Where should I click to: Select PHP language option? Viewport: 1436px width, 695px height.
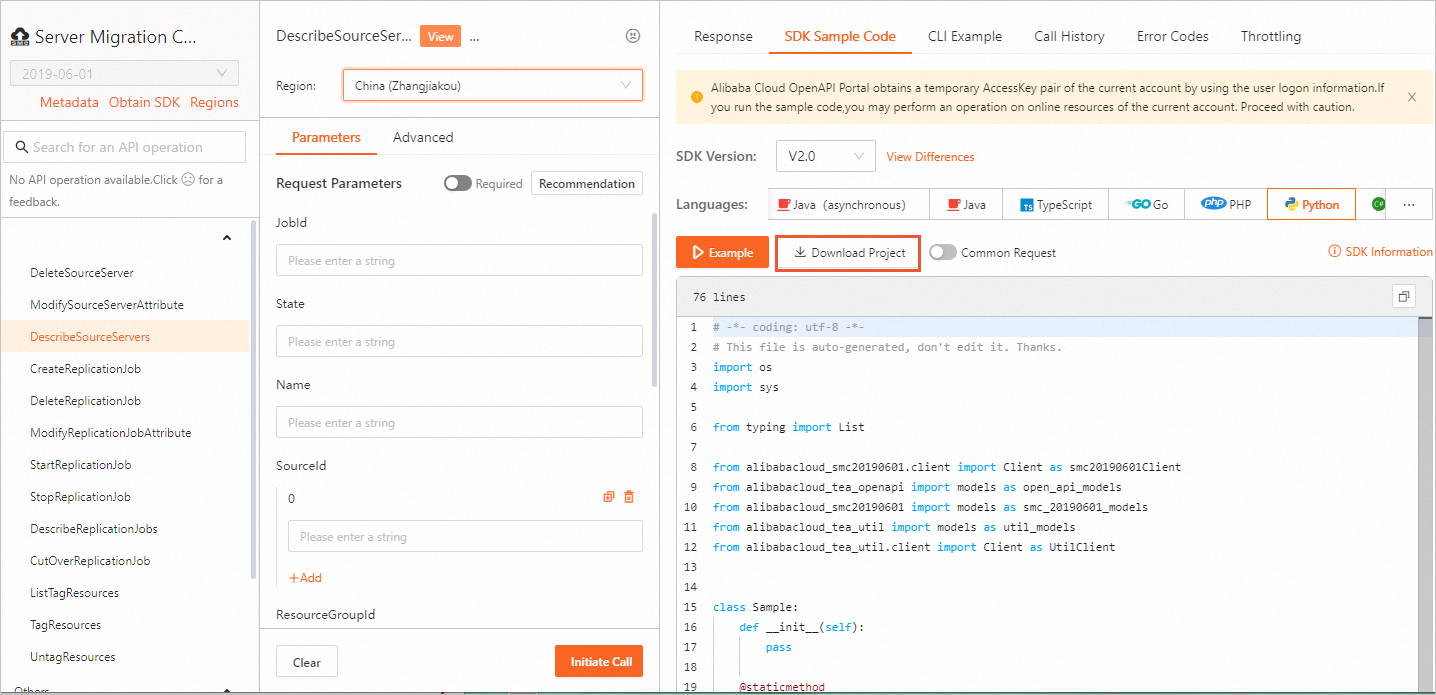click(1226, 204)
